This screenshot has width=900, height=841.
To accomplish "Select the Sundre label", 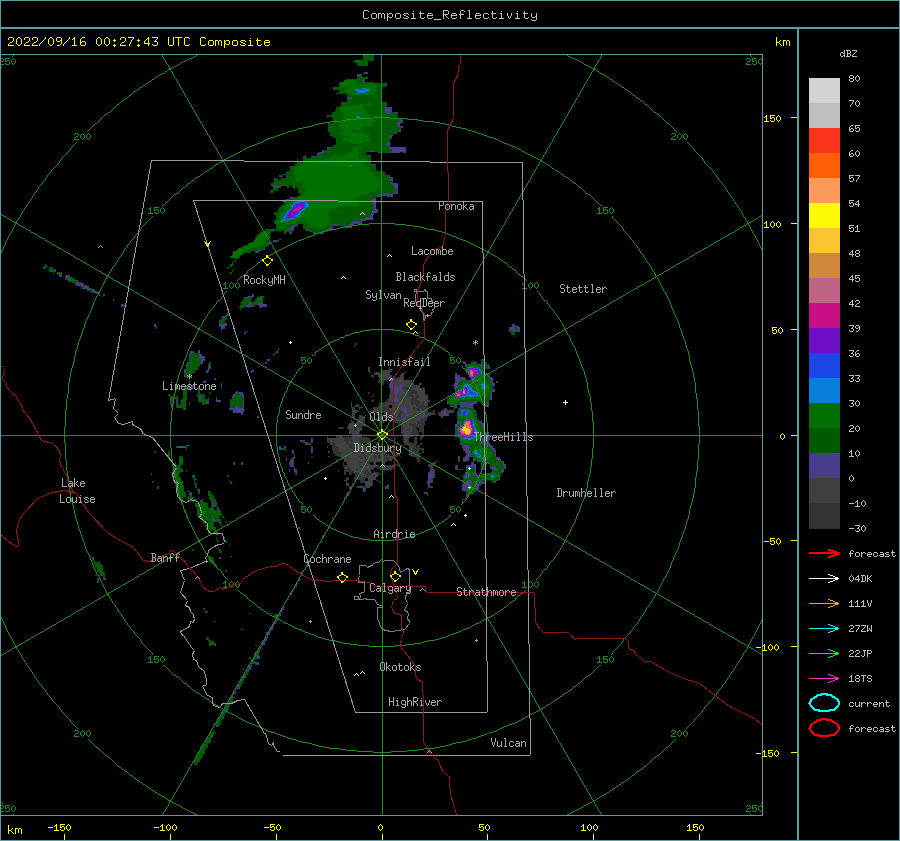I will tap(303, 414).
